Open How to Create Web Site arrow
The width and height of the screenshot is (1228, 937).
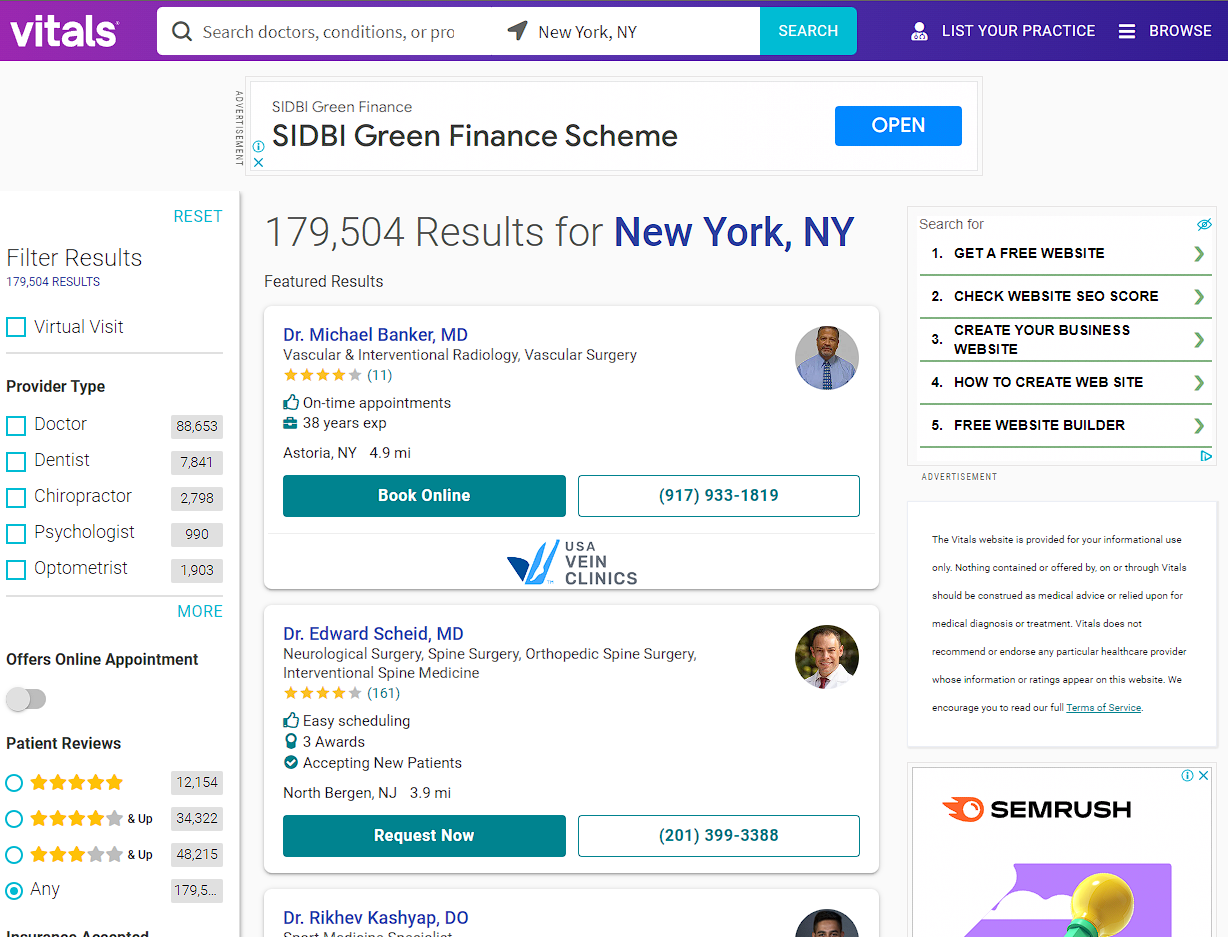1199,383
